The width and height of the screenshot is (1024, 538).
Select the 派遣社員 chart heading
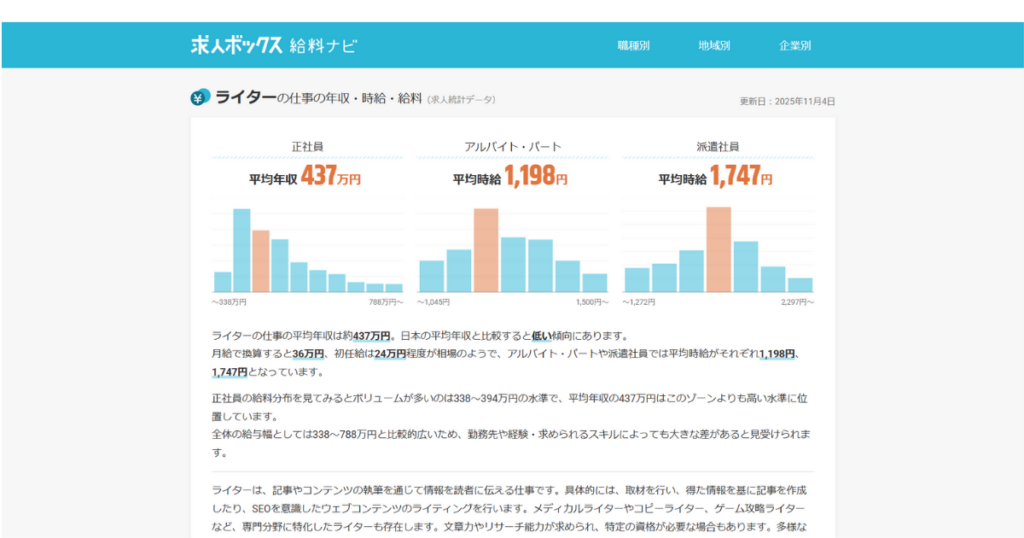point(717,147)
